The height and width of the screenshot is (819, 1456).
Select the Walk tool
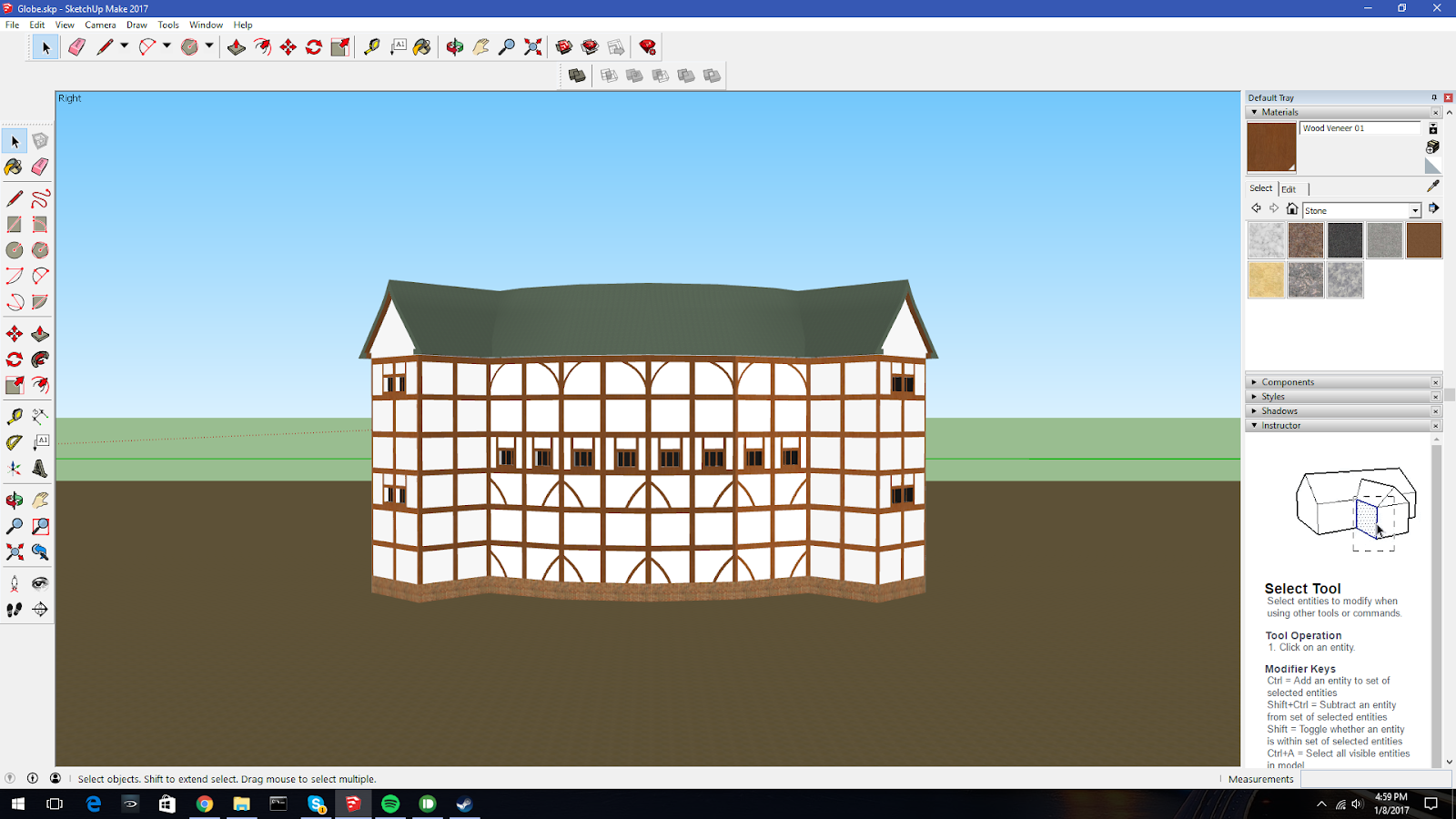point(15,610)
